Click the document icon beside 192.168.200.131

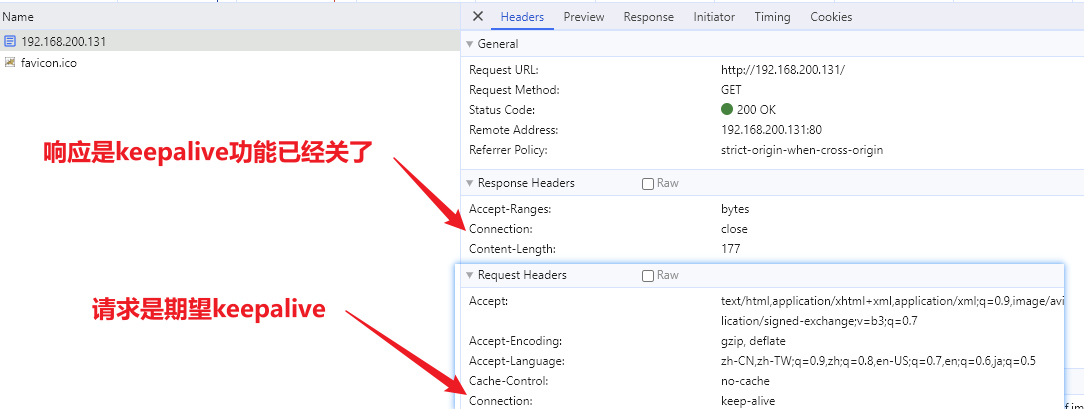click(x=10, y=42)
